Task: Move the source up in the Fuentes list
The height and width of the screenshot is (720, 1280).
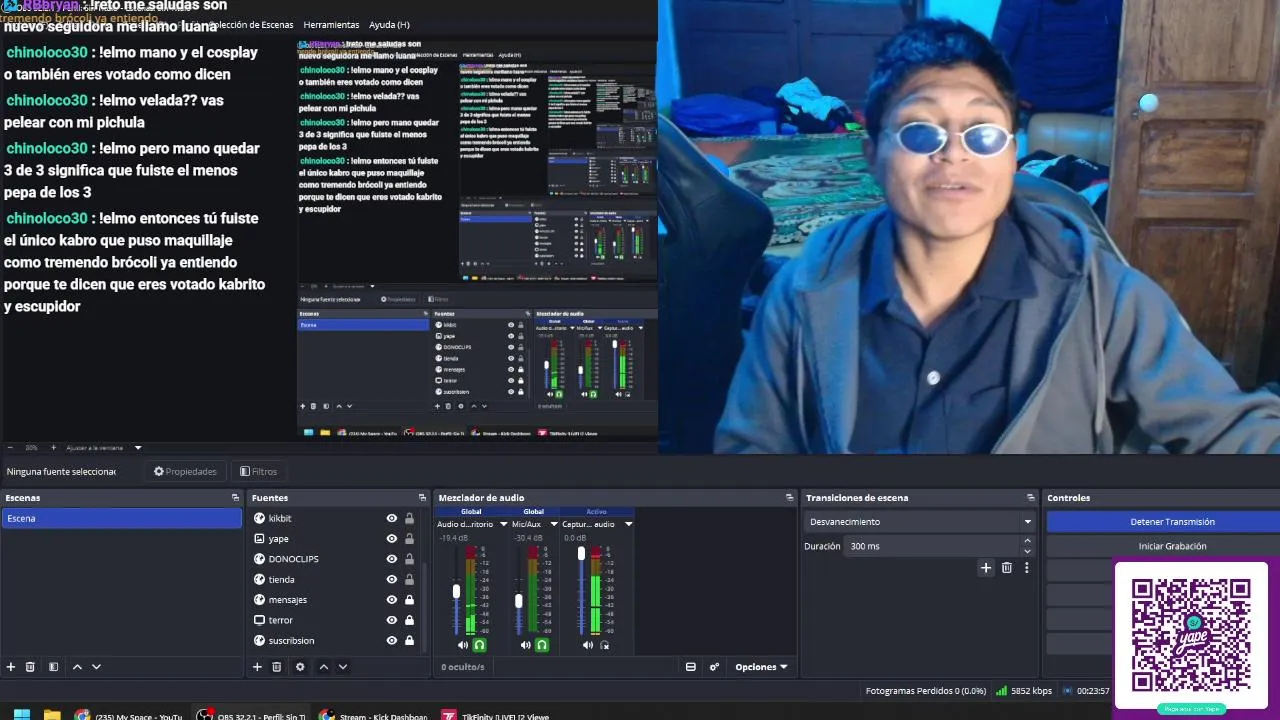Action: (324, 667)
